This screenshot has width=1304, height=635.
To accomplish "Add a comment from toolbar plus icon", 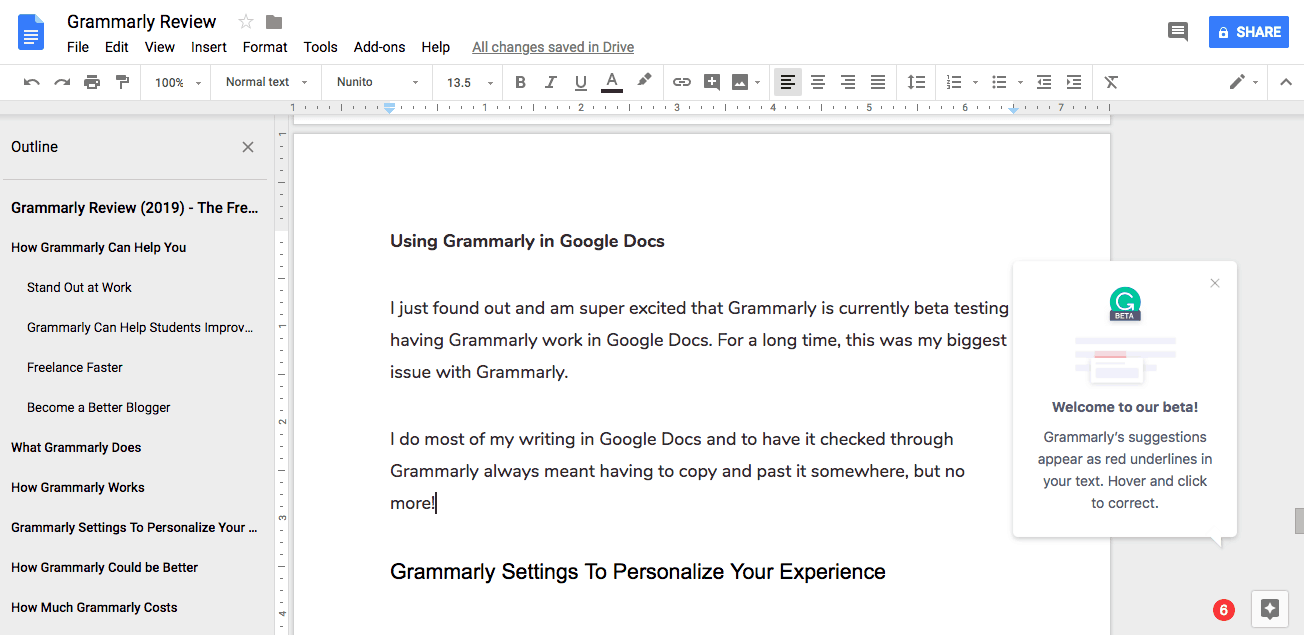I will pos(712,82).
